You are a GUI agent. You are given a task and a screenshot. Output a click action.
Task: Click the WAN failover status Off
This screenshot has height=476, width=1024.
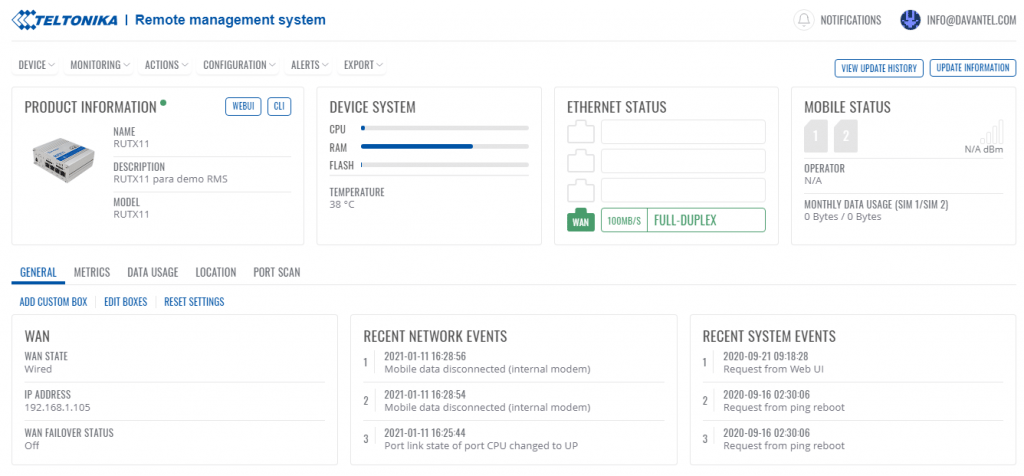click(32, 446)
